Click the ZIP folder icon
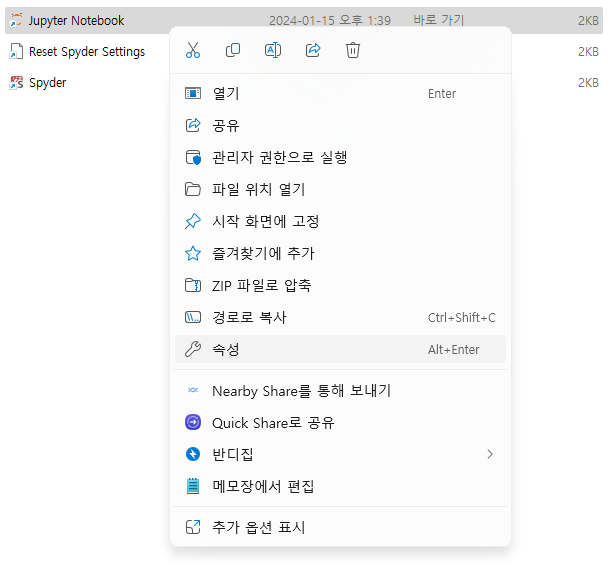 pyautogui.click(x=193, y=285)
